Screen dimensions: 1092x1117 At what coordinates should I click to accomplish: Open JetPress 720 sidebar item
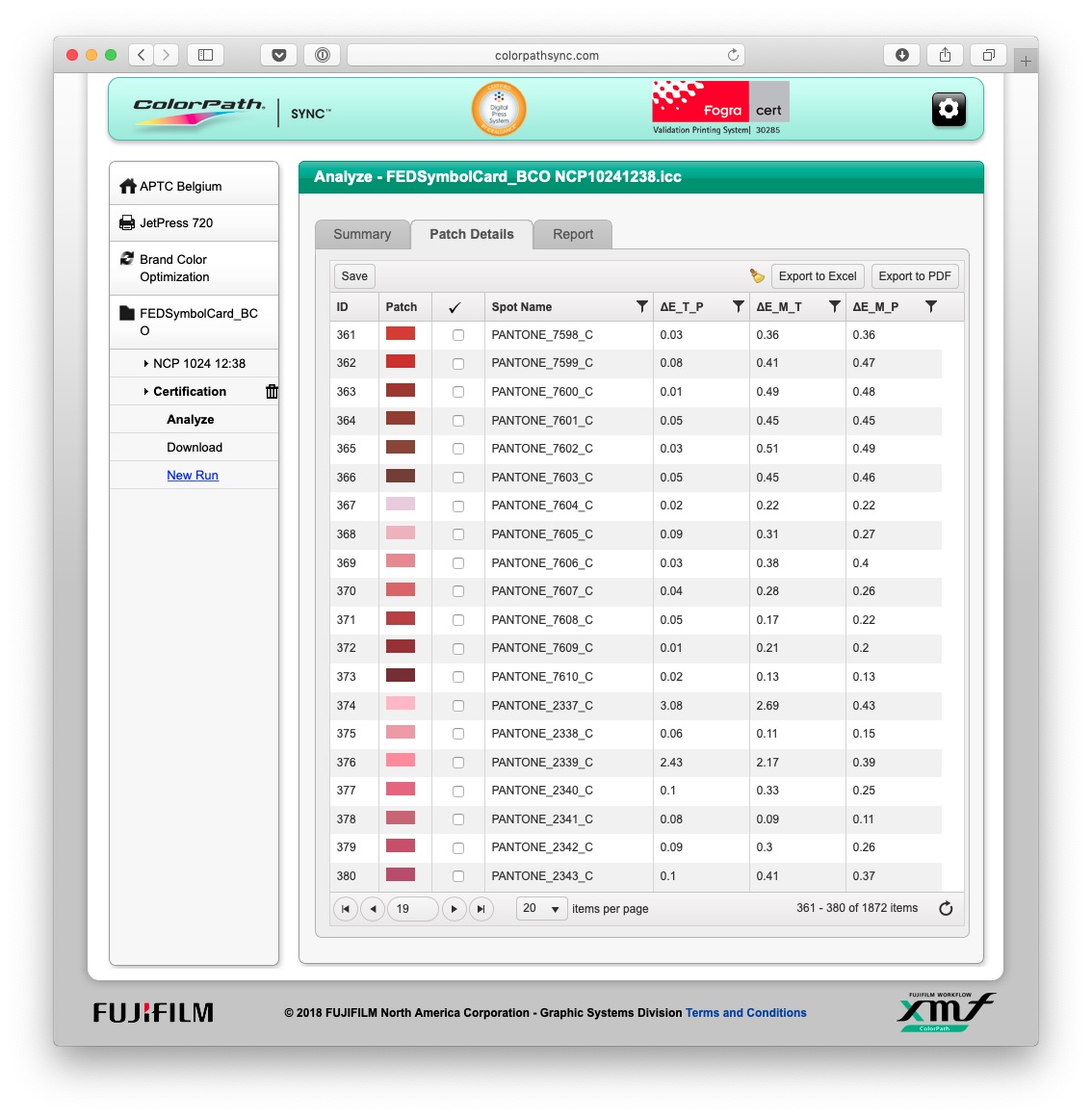coord(194,223)
